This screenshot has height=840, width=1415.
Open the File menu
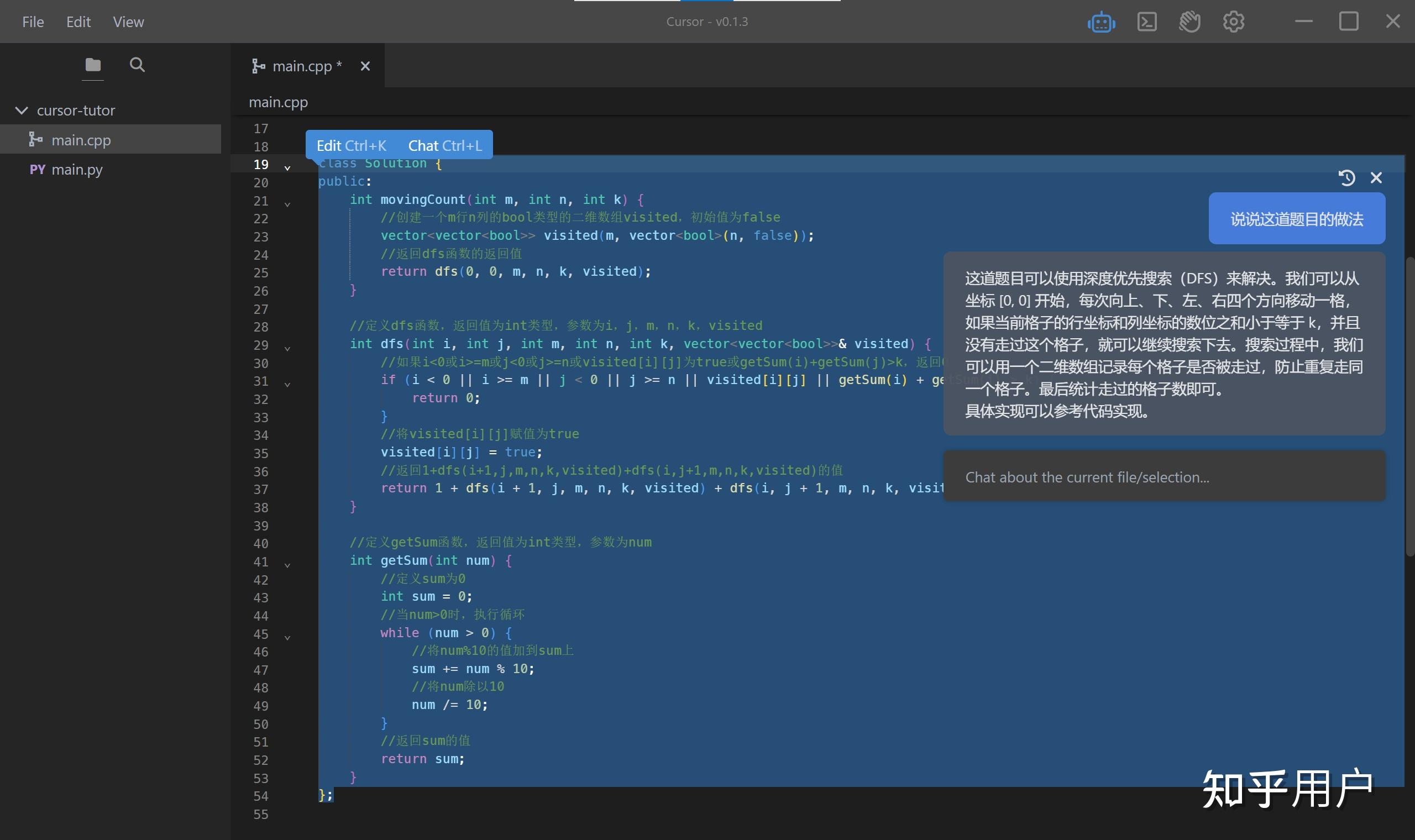click(x=33, y=22)
